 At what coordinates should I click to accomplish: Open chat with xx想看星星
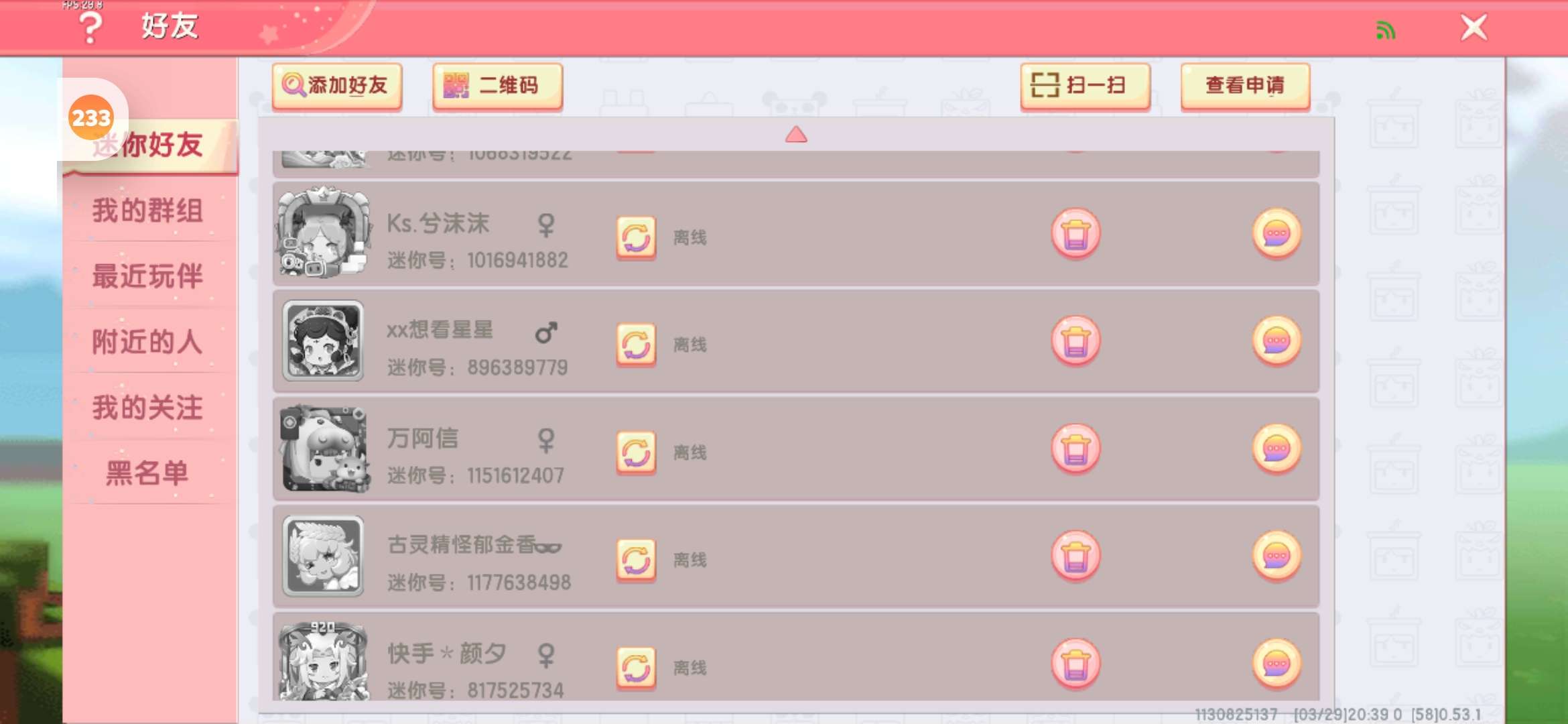[1277, 341]
